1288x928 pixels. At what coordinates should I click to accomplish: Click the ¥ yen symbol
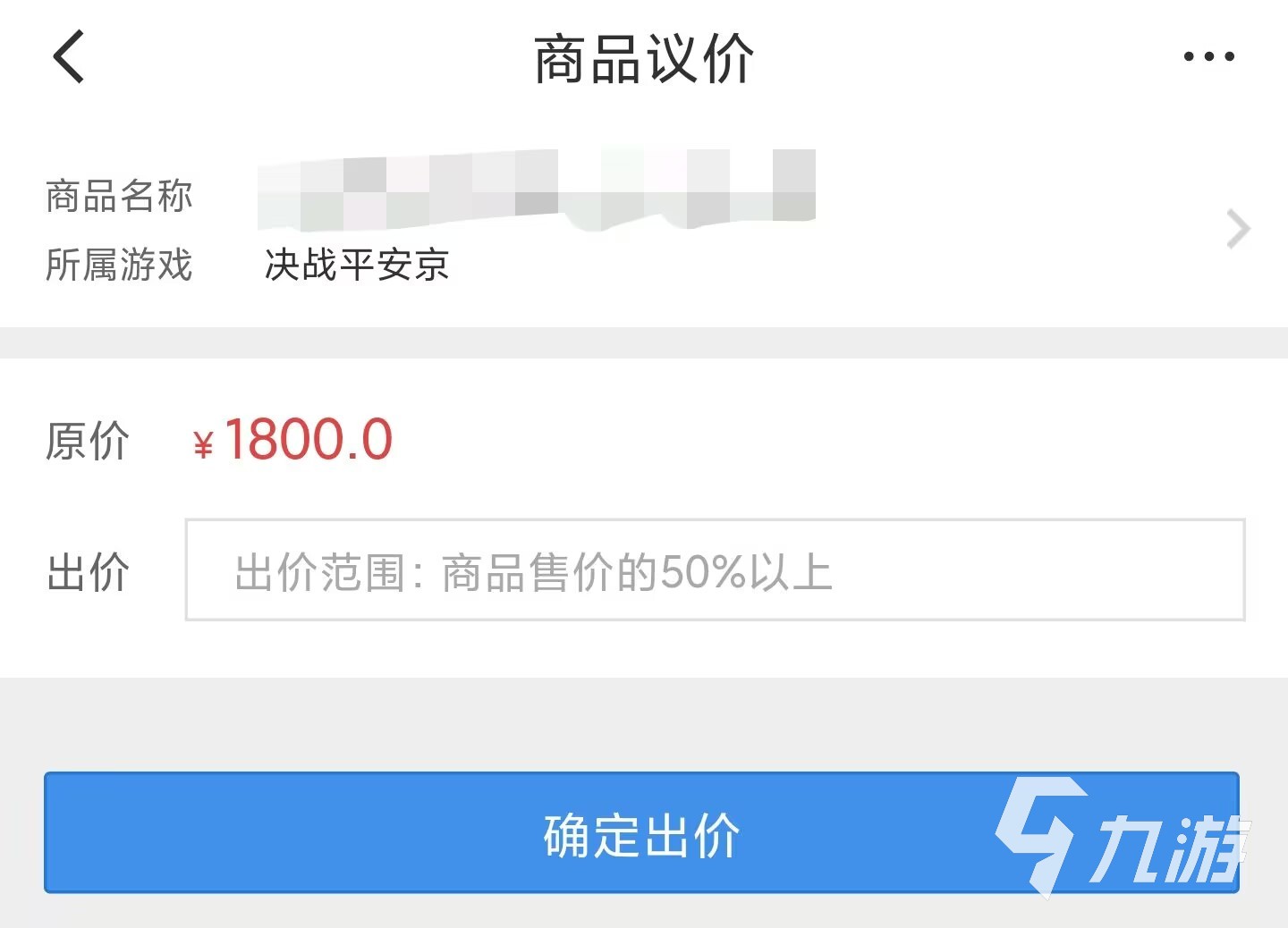pos(203,444)
